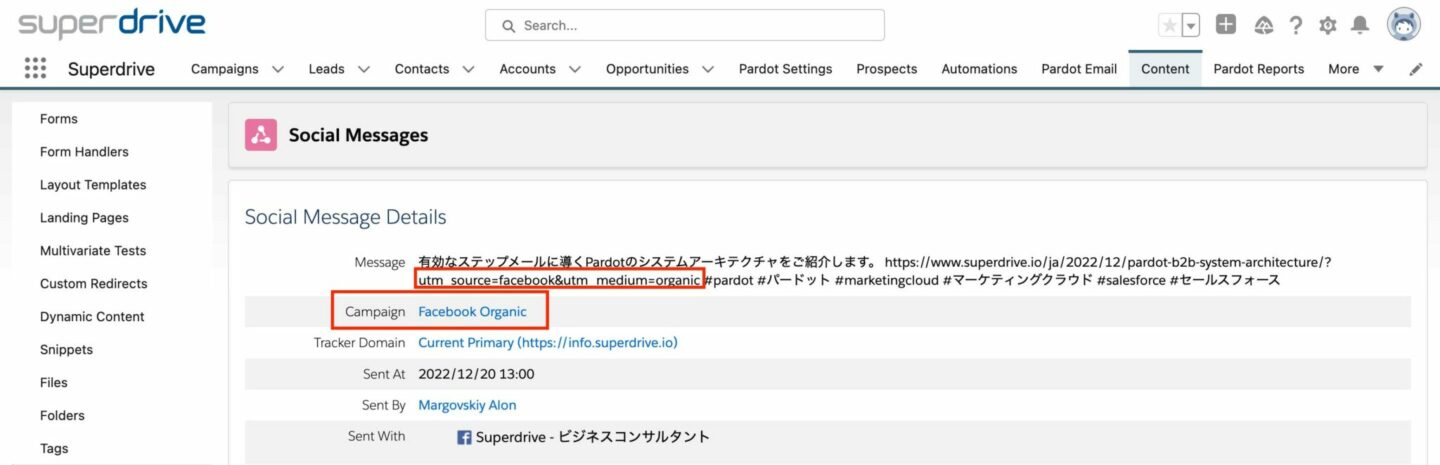Image resolution: width=1440 pixels, height=465 pixels.
Task: Click the Sent At value 2022/12/20 13:00
Action: pos(476,374)
